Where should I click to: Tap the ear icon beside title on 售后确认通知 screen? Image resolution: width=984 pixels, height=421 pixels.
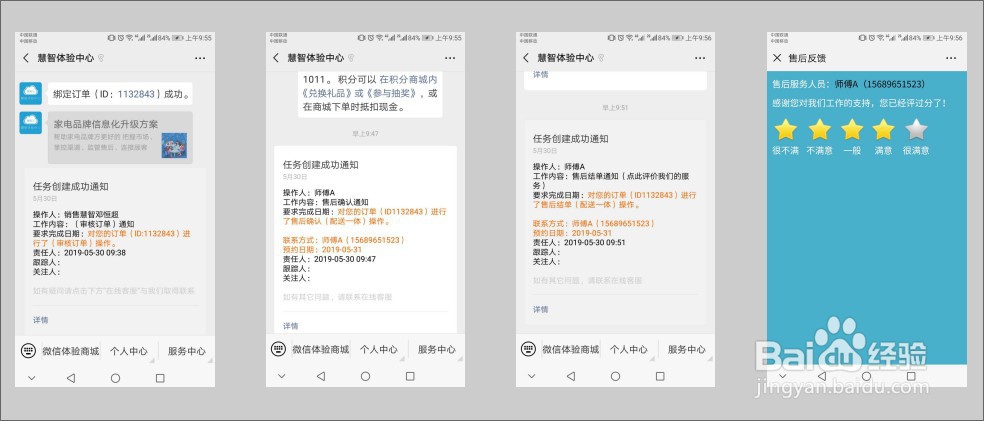tap(350, 58)
